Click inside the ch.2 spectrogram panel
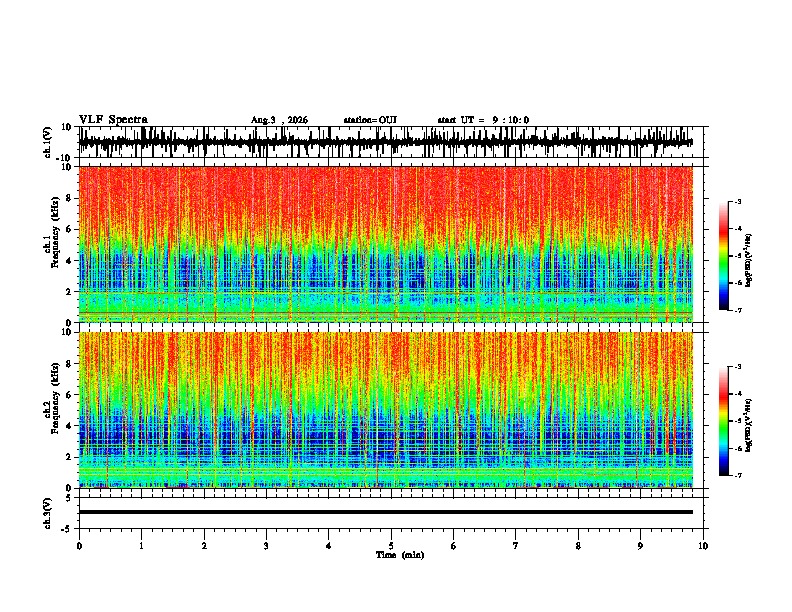This screenshot has height=612, width=792. click(x=386, y=410)
